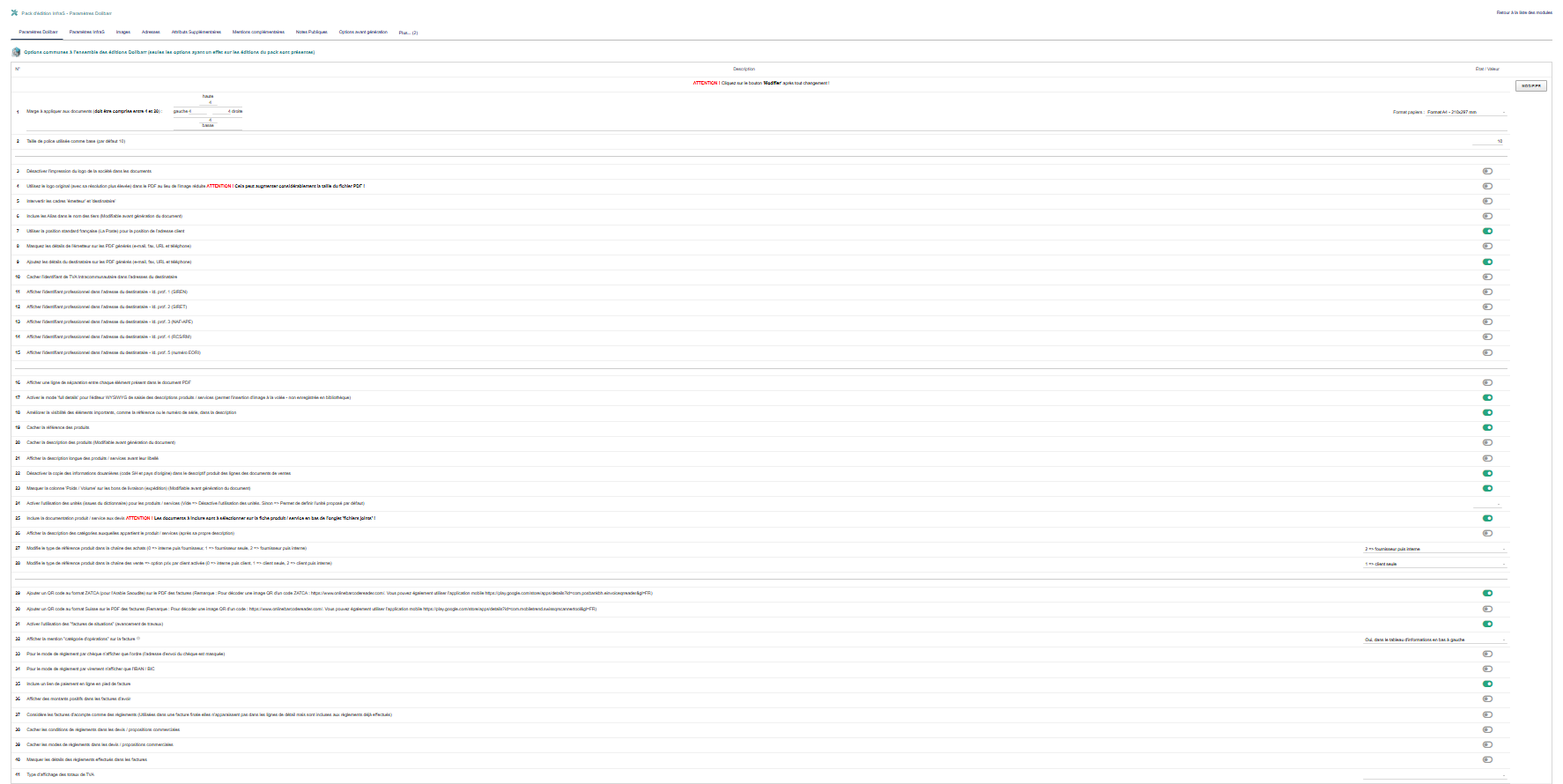Disable the La Poste standard address position toggle
The width and height of the screenshot is (1563, 784).
(x=1487, y=231)
